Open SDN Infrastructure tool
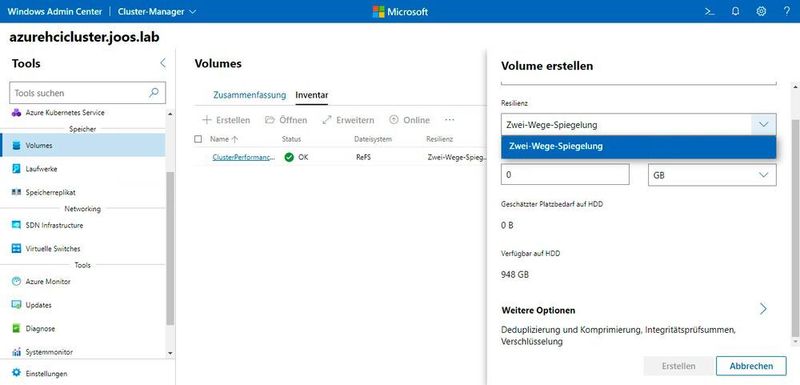Screen dimensions: 800x385 coord(83,225)
